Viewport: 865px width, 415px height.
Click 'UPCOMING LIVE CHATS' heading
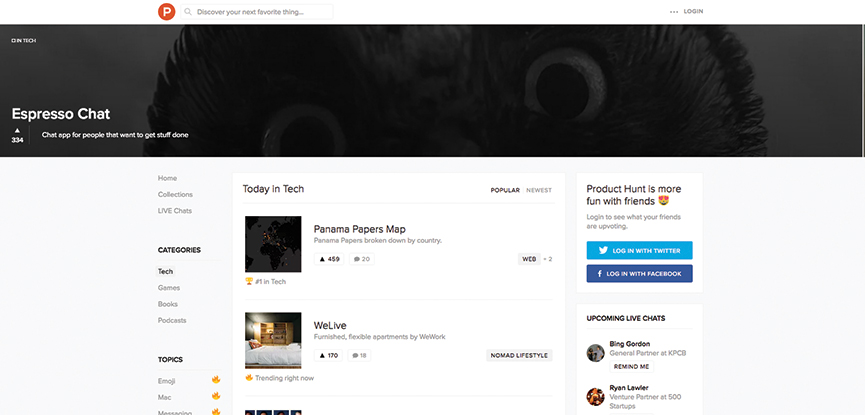pyautogui.click(x=626, y=318)
